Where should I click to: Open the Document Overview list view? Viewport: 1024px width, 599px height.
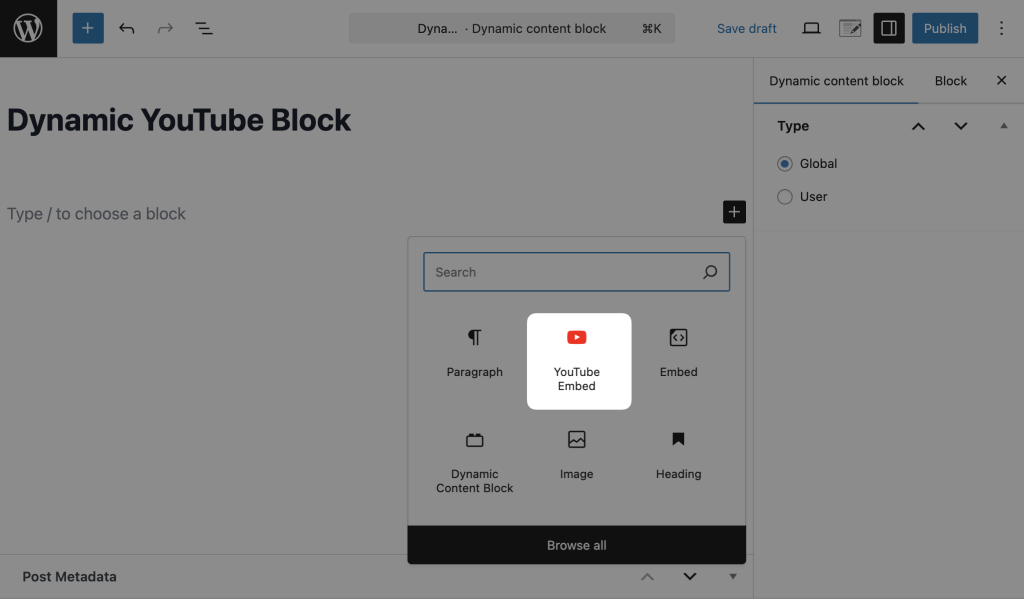(x=204, y=28)
